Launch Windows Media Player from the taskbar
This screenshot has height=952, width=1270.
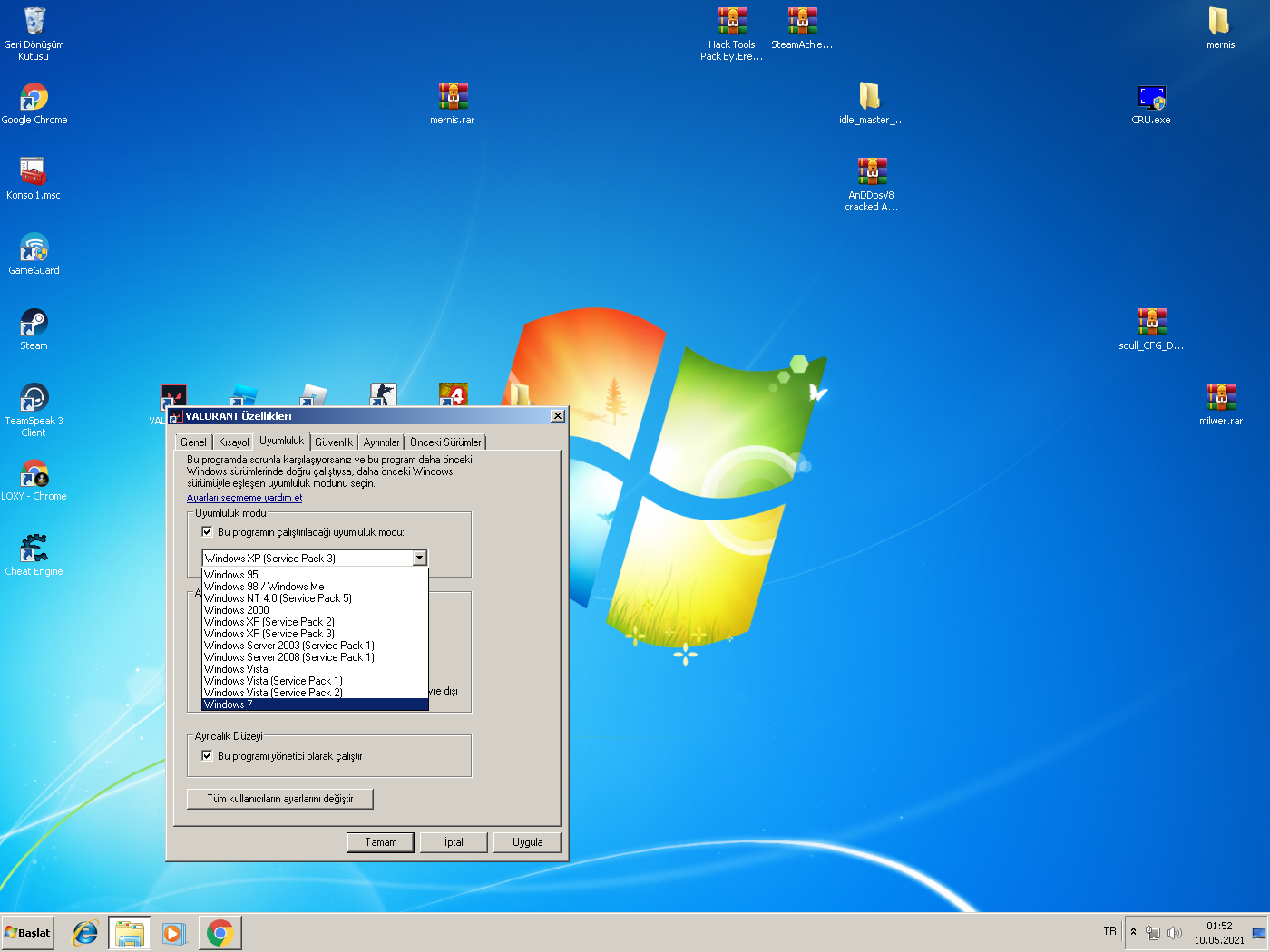point(174,933)
